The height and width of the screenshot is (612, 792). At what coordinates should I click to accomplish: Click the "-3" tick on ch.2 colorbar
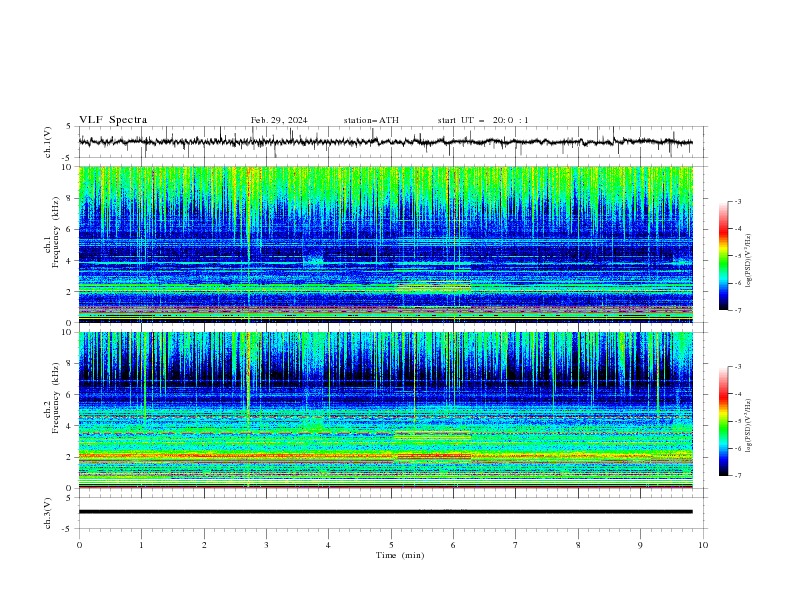738,367
